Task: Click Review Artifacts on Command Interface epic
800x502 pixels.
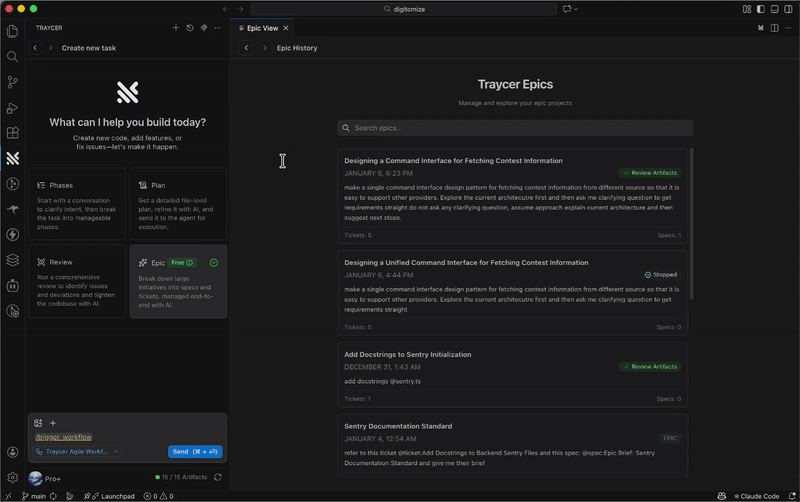Action: click(x=650, y=173)
